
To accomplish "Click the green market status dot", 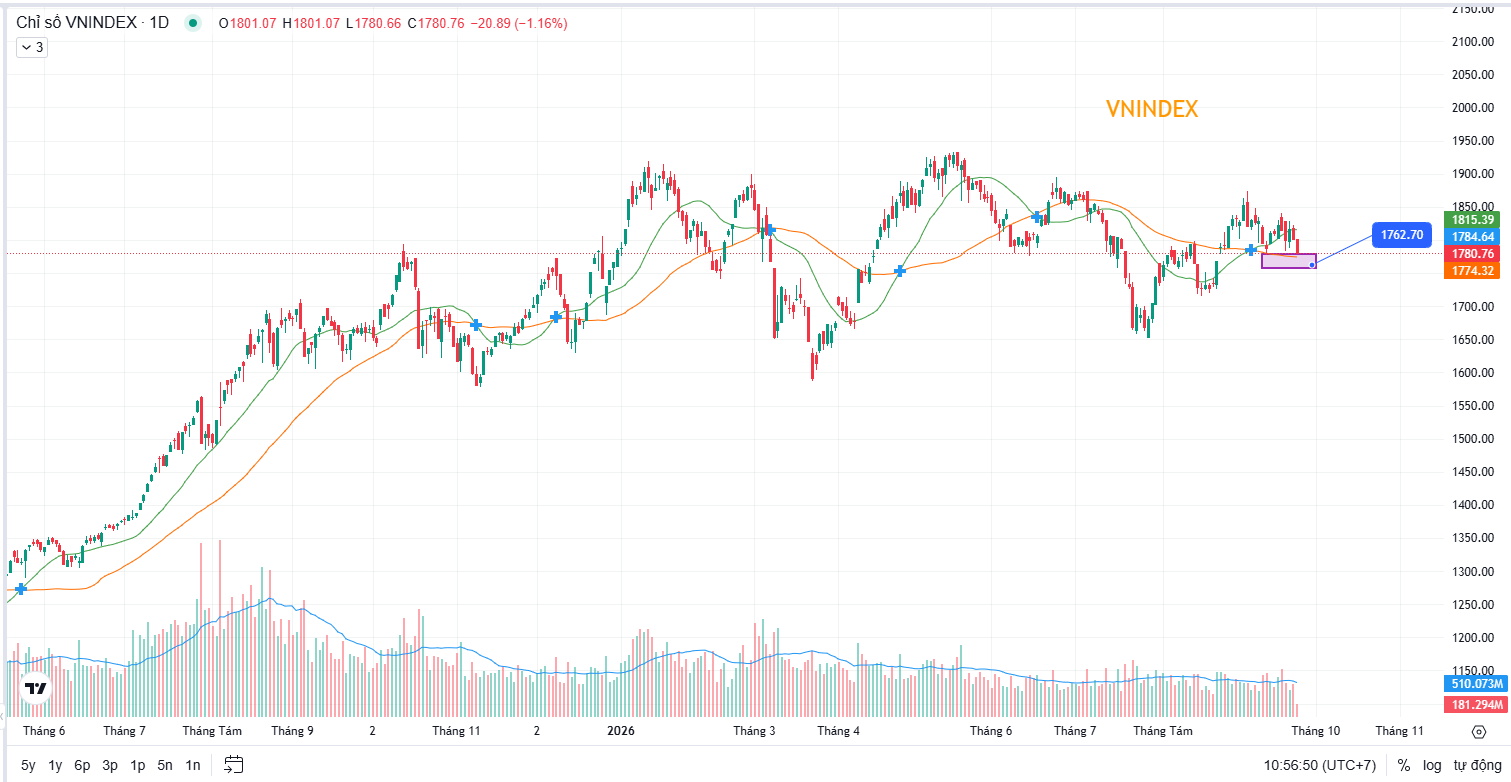I will click(193, 23).
